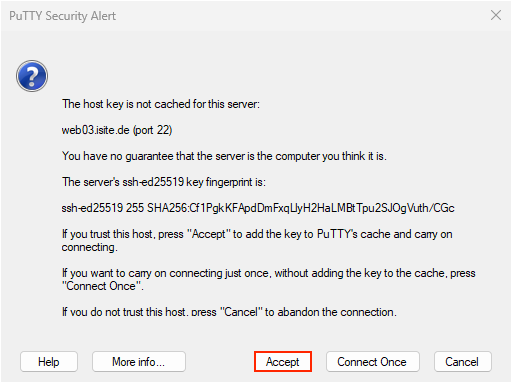Image resolution: width=512 pixels, height=383 pixels.
Task: Click the 'PuTTY Security Alert' title text
Action: tap(62, 16)
